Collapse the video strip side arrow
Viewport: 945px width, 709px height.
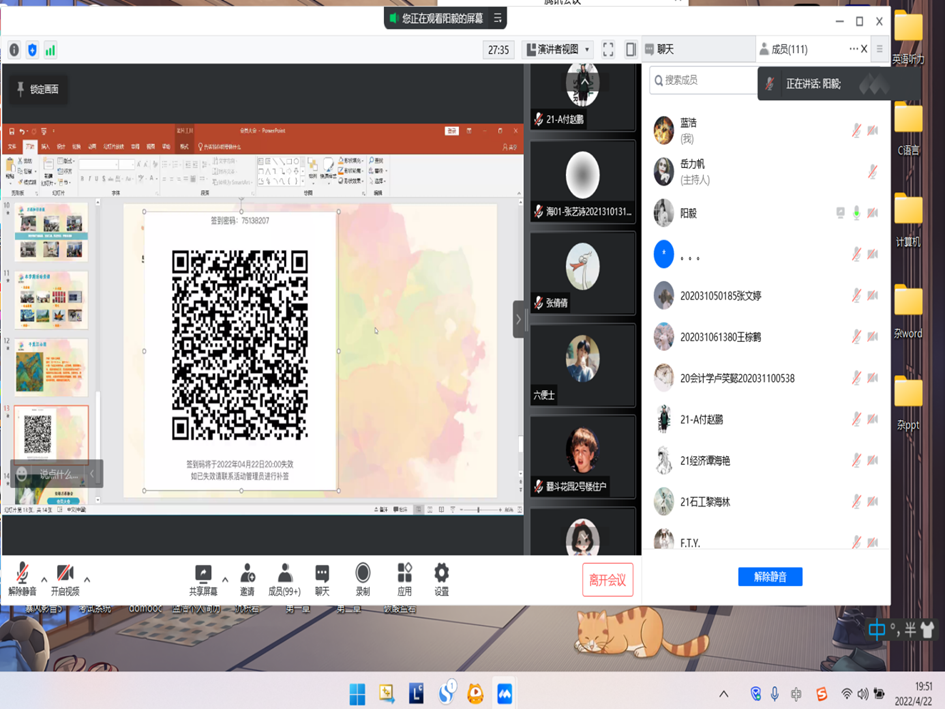518,319
